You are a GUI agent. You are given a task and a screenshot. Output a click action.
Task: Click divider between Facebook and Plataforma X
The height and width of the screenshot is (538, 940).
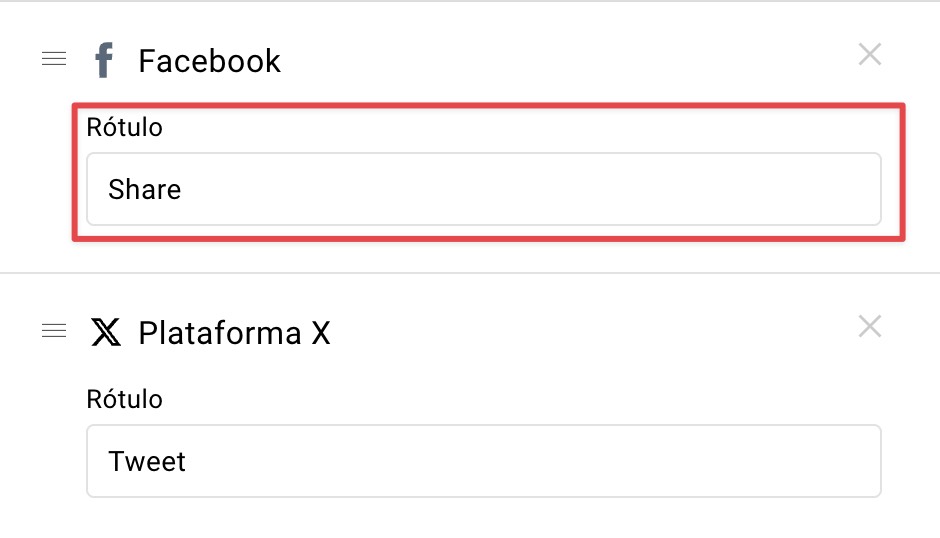(x=470, y=273)
